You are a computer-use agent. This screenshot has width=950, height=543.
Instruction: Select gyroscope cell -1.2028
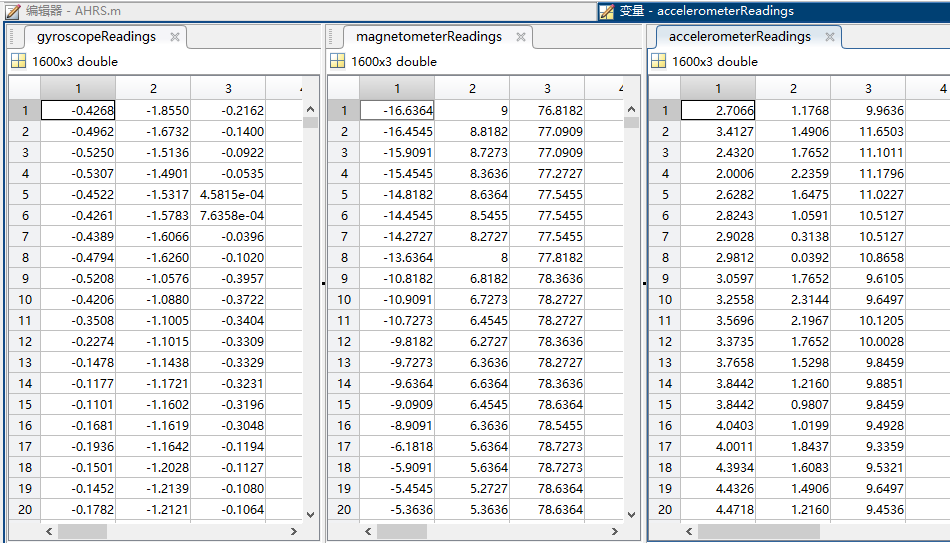click(153, 467)
